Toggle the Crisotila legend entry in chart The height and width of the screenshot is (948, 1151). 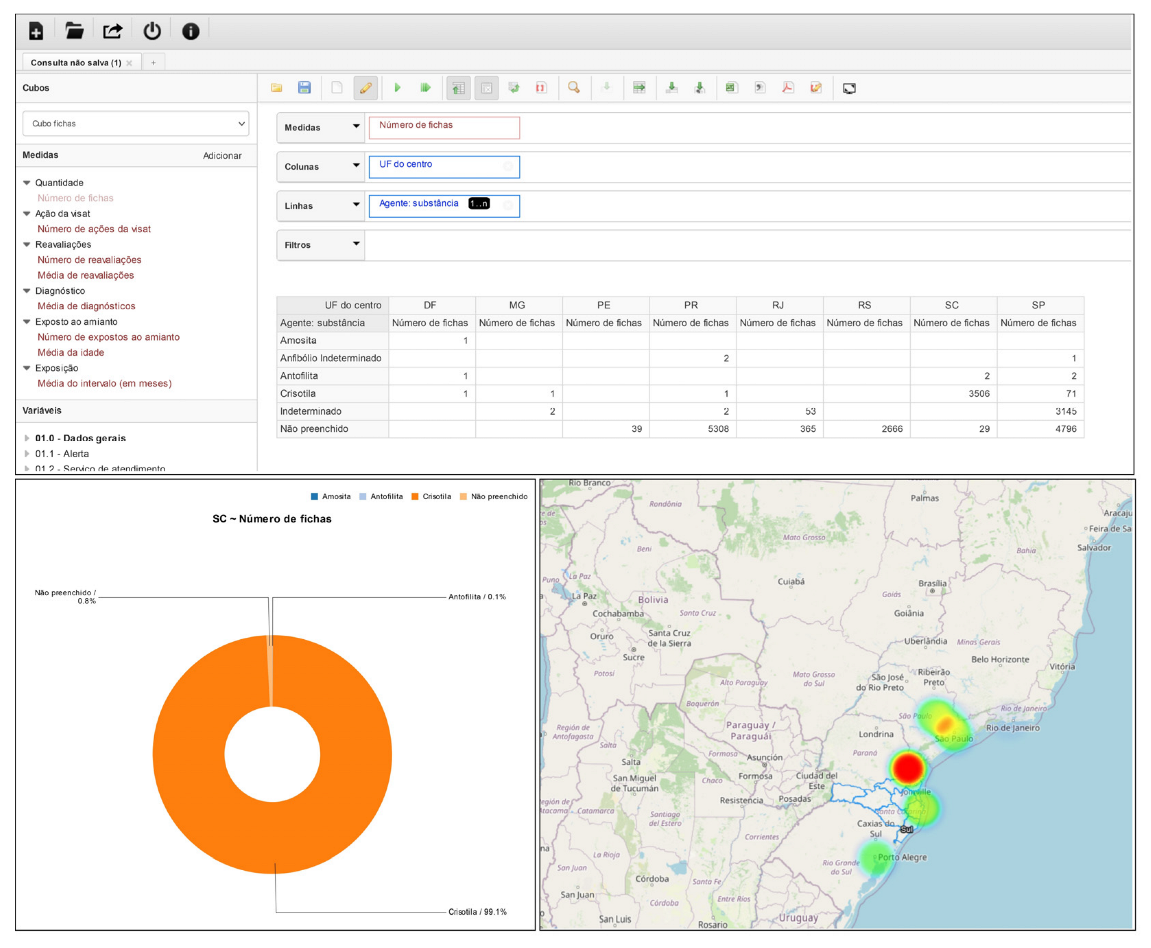(430, 496)
